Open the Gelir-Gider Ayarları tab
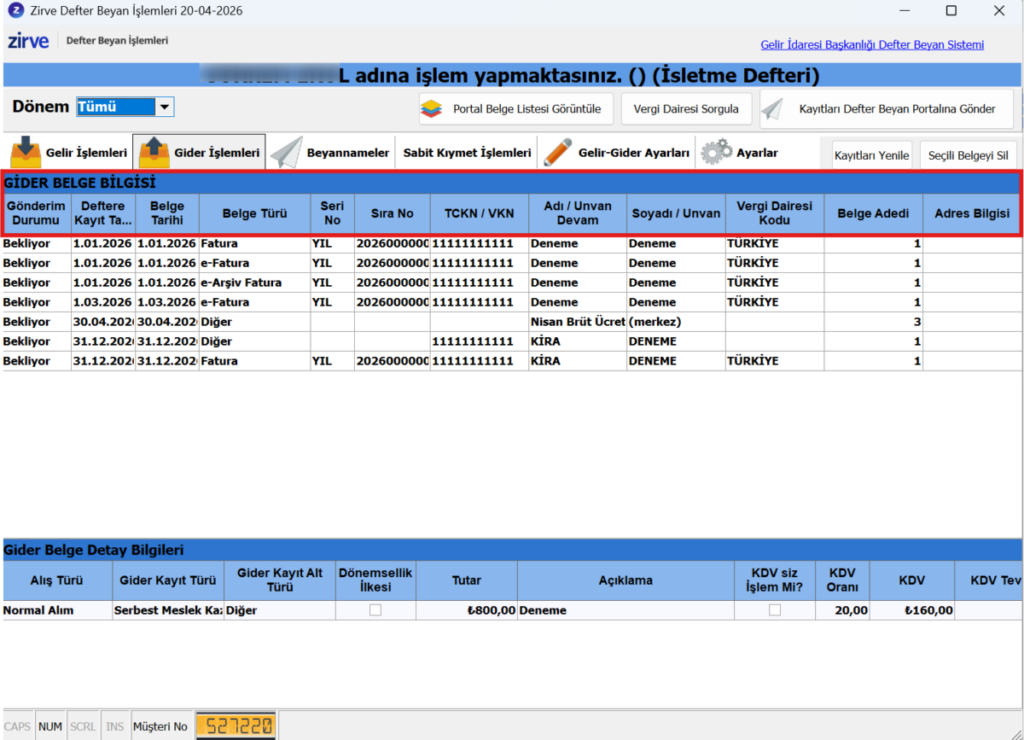The width and height of the screenshot is (1024, 740). pyautogui.click(x=616, y=152)
